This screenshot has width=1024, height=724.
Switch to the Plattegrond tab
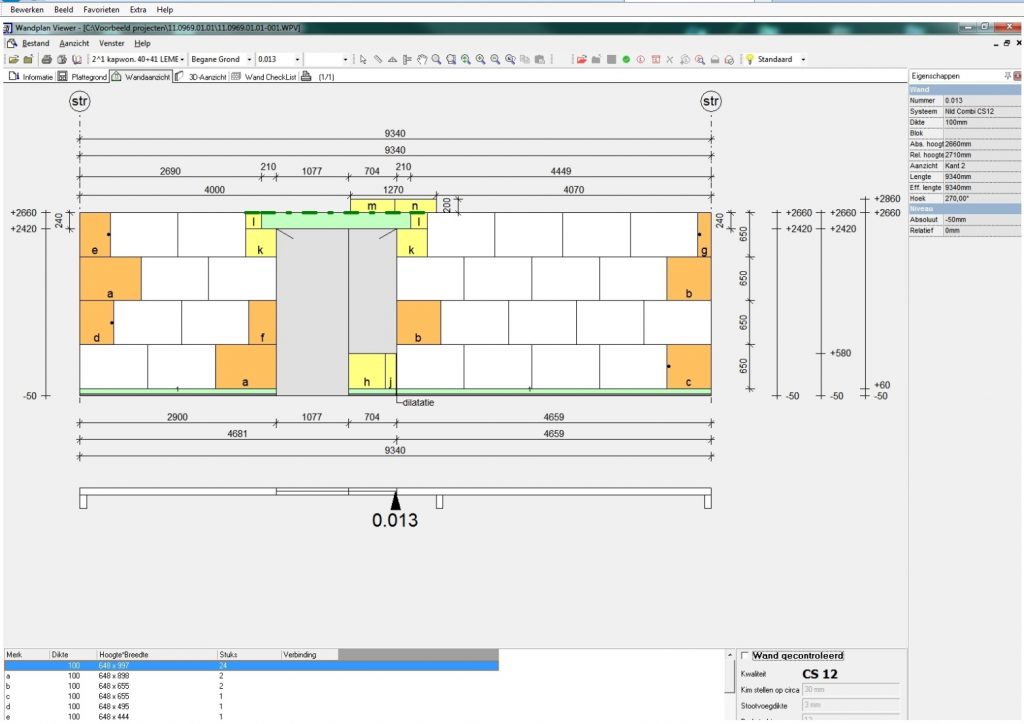coord(82,76)
